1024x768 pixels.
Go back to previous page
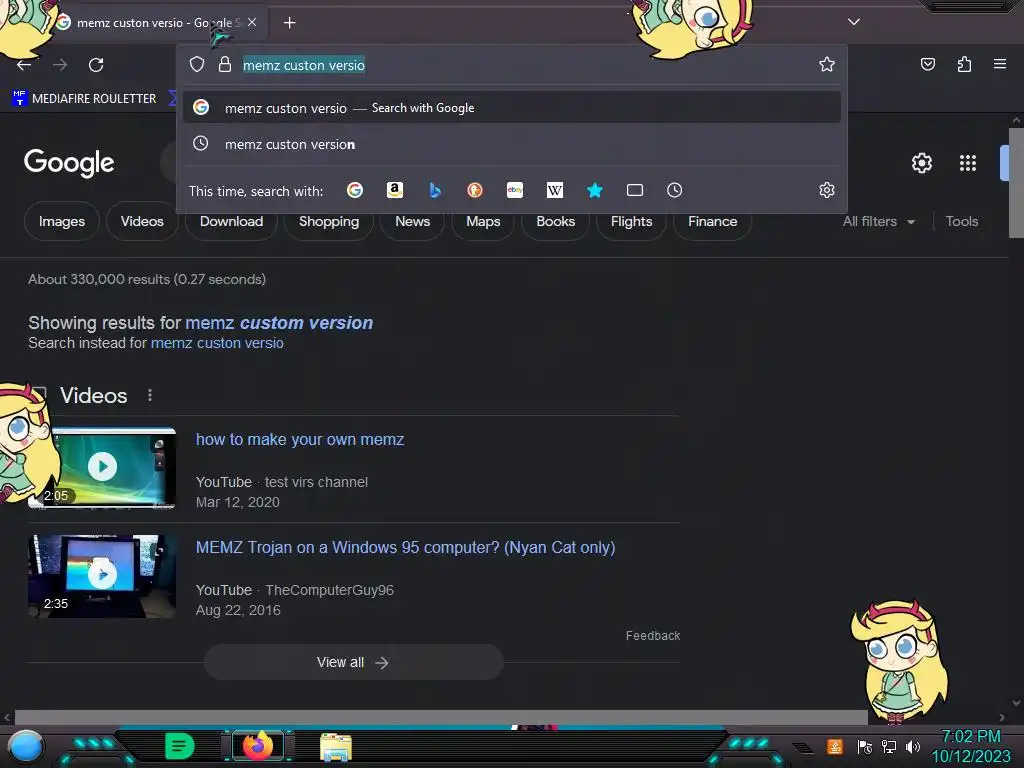[24, 65]
